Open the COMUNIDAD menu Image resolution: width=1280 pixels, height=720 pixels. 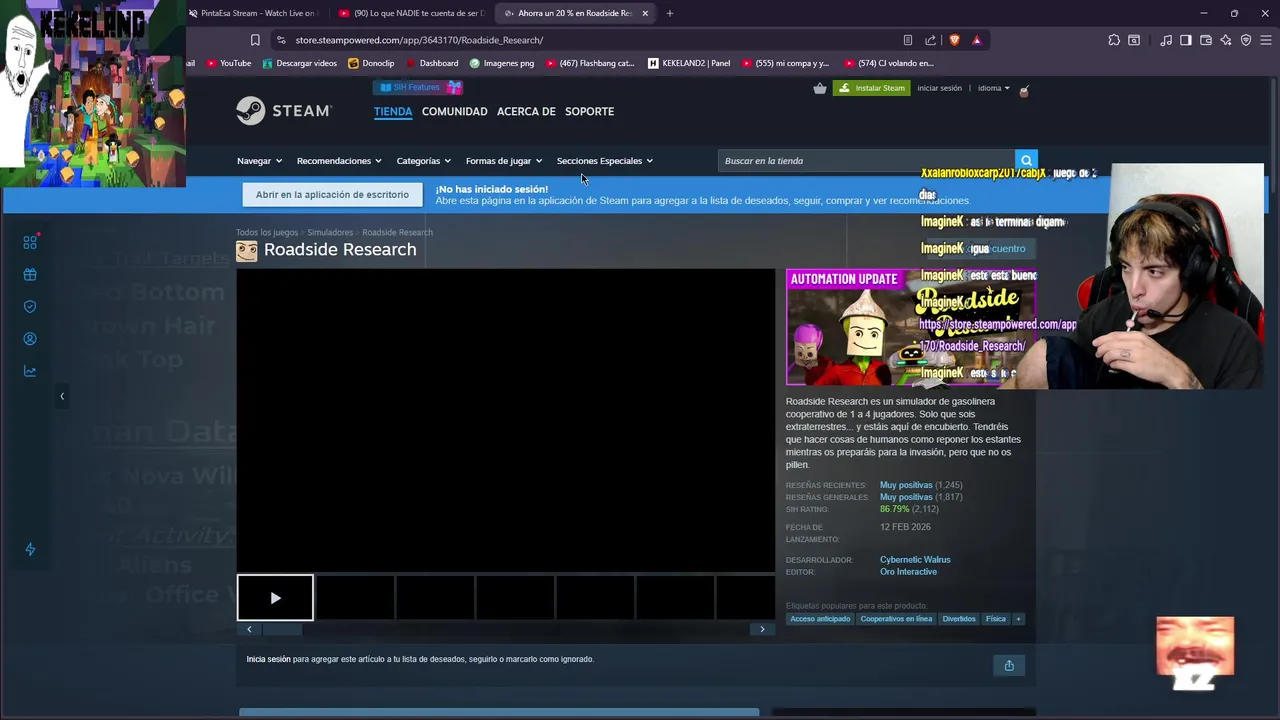pos(455,111)
